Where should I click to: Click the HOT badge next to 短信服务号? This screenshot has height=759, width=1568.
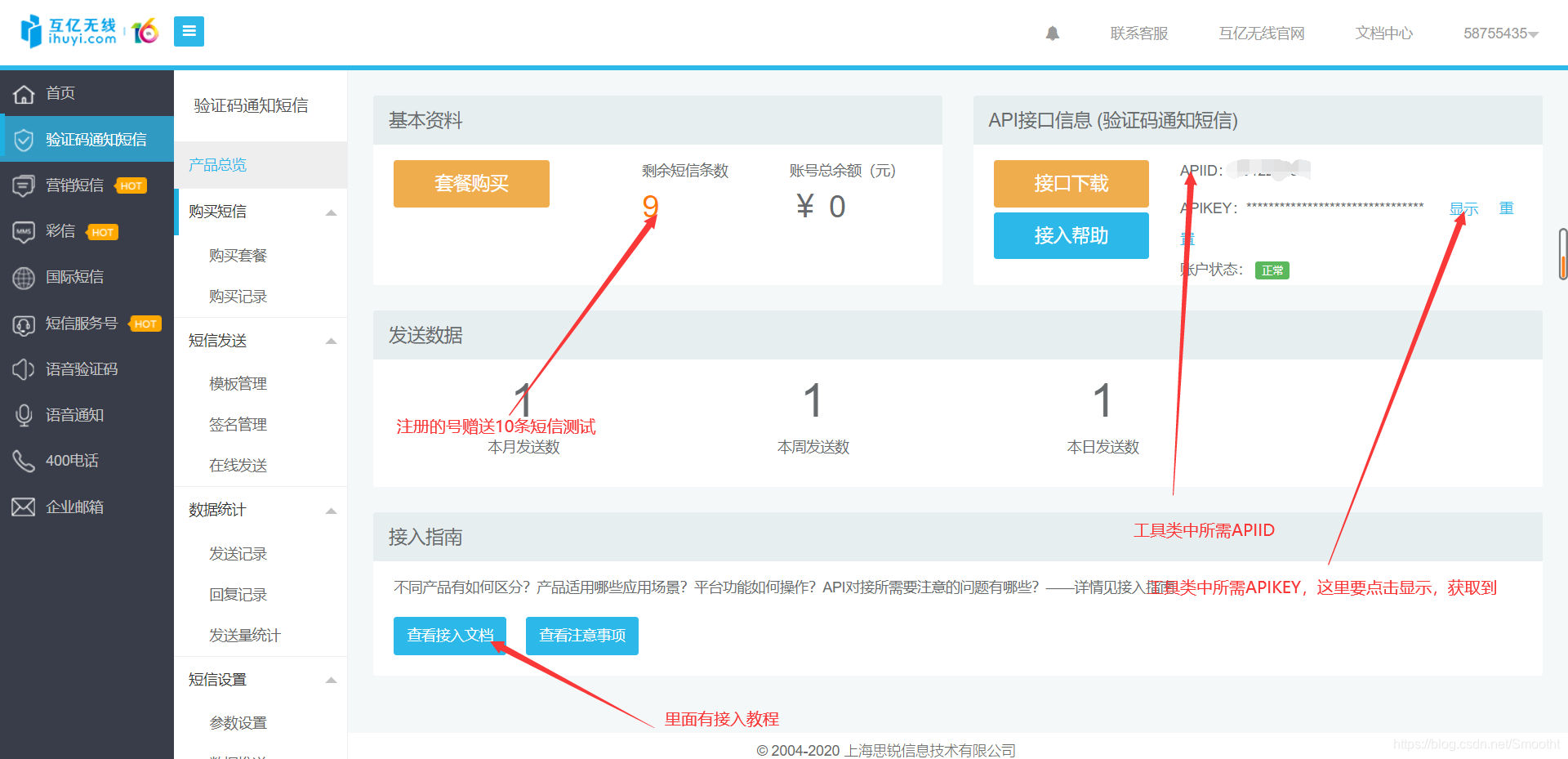click(145, 324)
